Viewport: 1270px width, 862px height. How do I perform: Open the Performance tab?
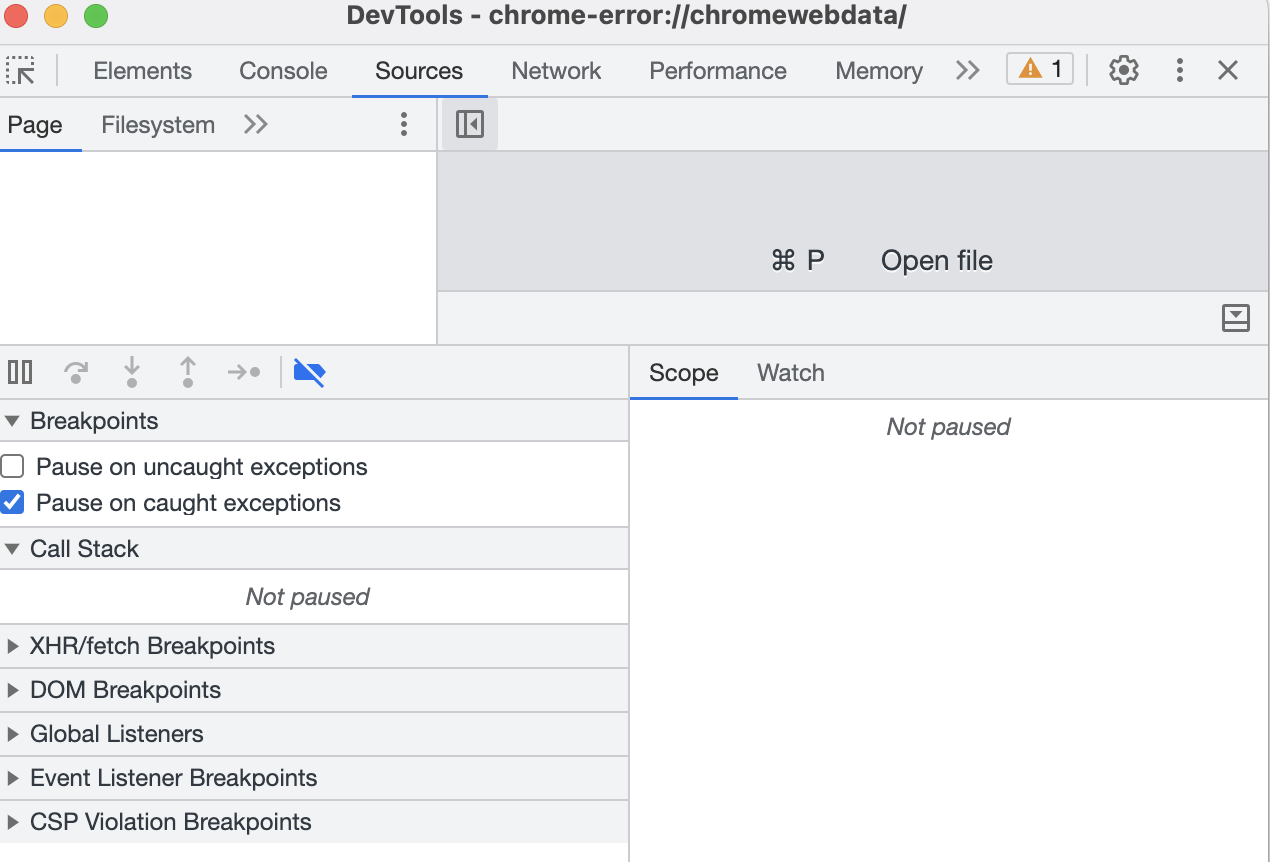pyautogui.click(x=718, y=71)
